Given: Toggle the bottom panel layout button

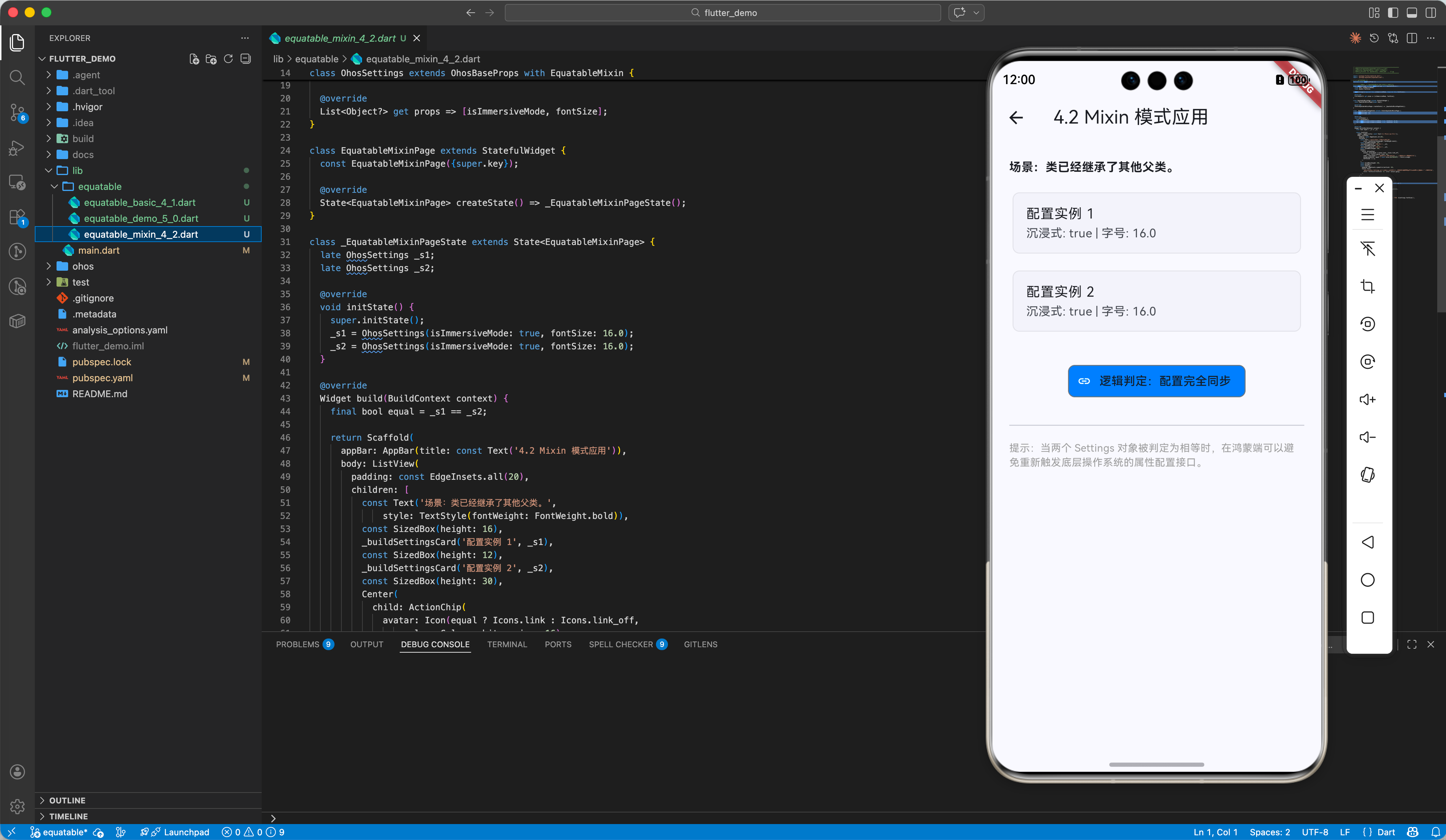Looking at the screenshot, I should [1412, 13].
